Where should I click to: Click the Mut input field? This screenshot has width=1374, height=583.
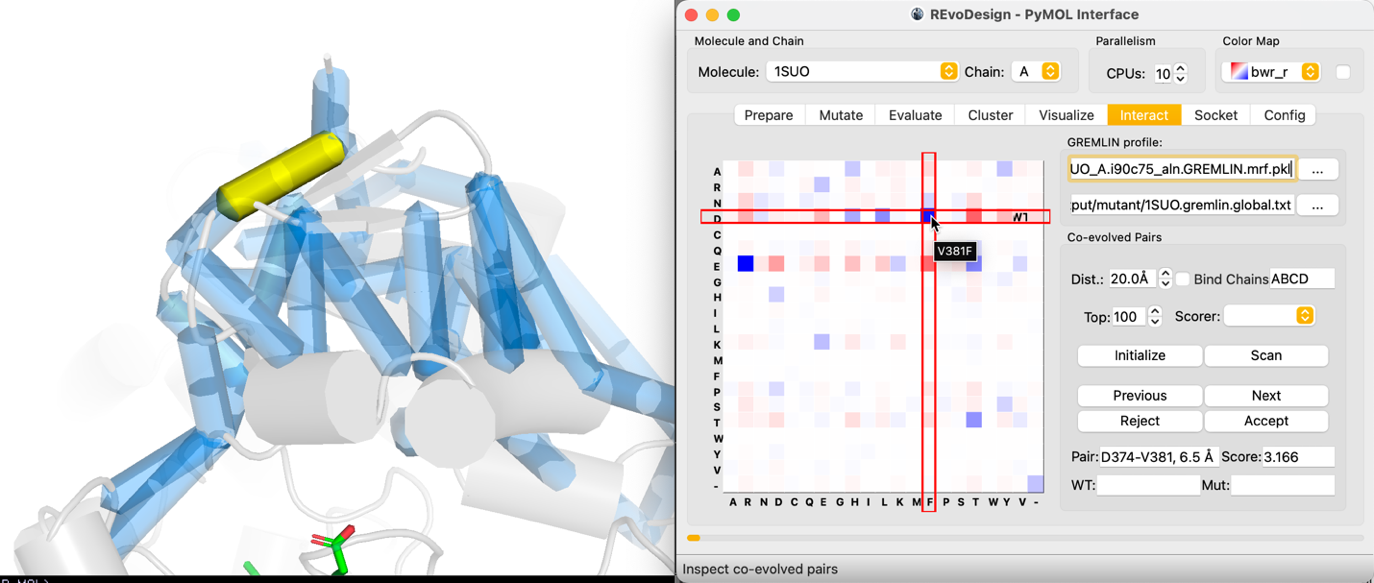(1283, 485)
